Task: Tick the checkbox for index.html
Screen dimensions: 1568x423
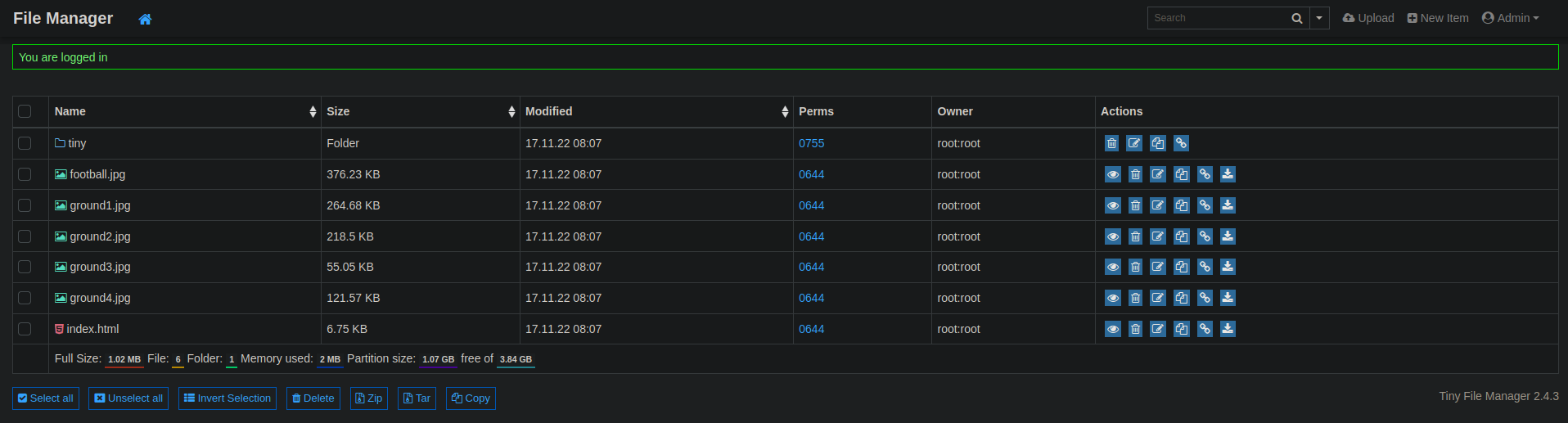Action: click(x=25, y=329)
